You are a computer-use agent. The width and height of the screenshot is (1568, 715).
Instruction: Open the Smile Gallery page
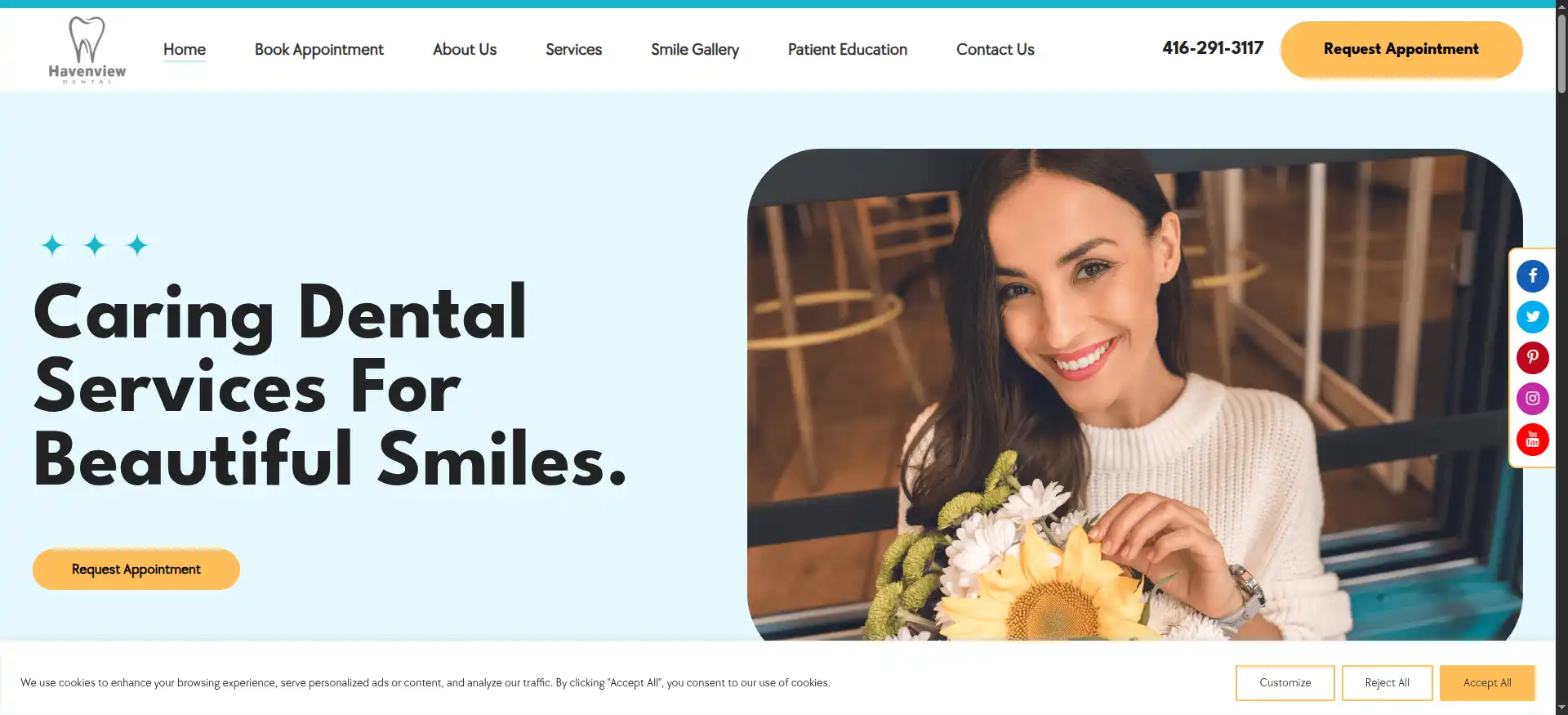(x=695, y=49)
